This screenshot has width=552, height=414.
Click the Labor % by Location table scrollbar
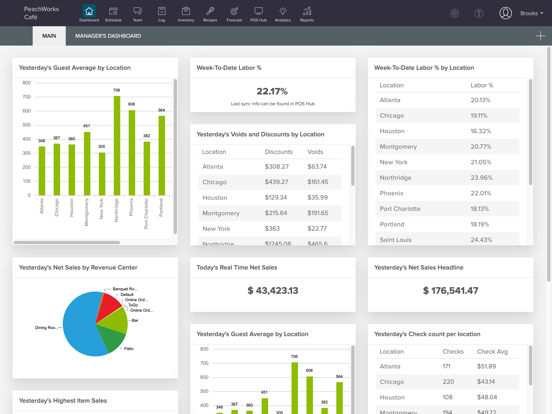(531, 132)
